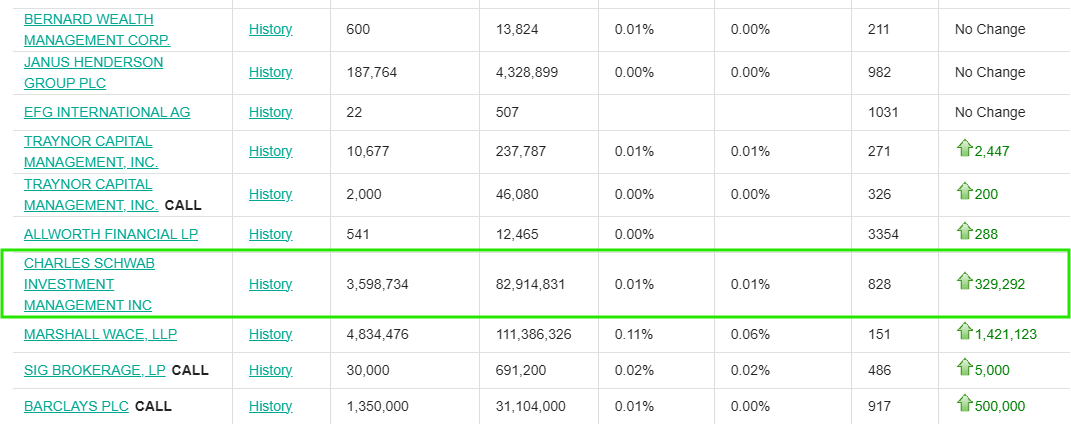Open Traynor Capital Management CALL row link
1071x424 pixels.
coord(91,195)
